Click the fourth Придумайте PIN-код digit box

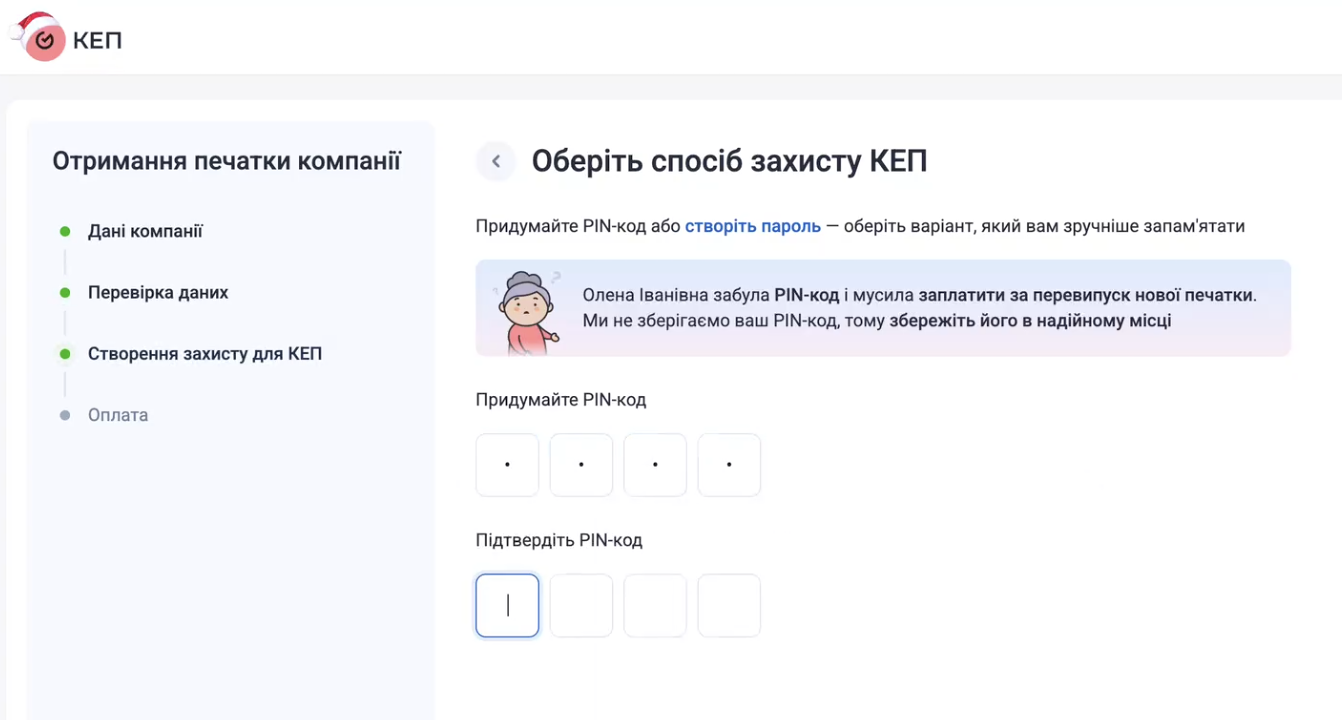pyautogui.click(x=729, y=465)
